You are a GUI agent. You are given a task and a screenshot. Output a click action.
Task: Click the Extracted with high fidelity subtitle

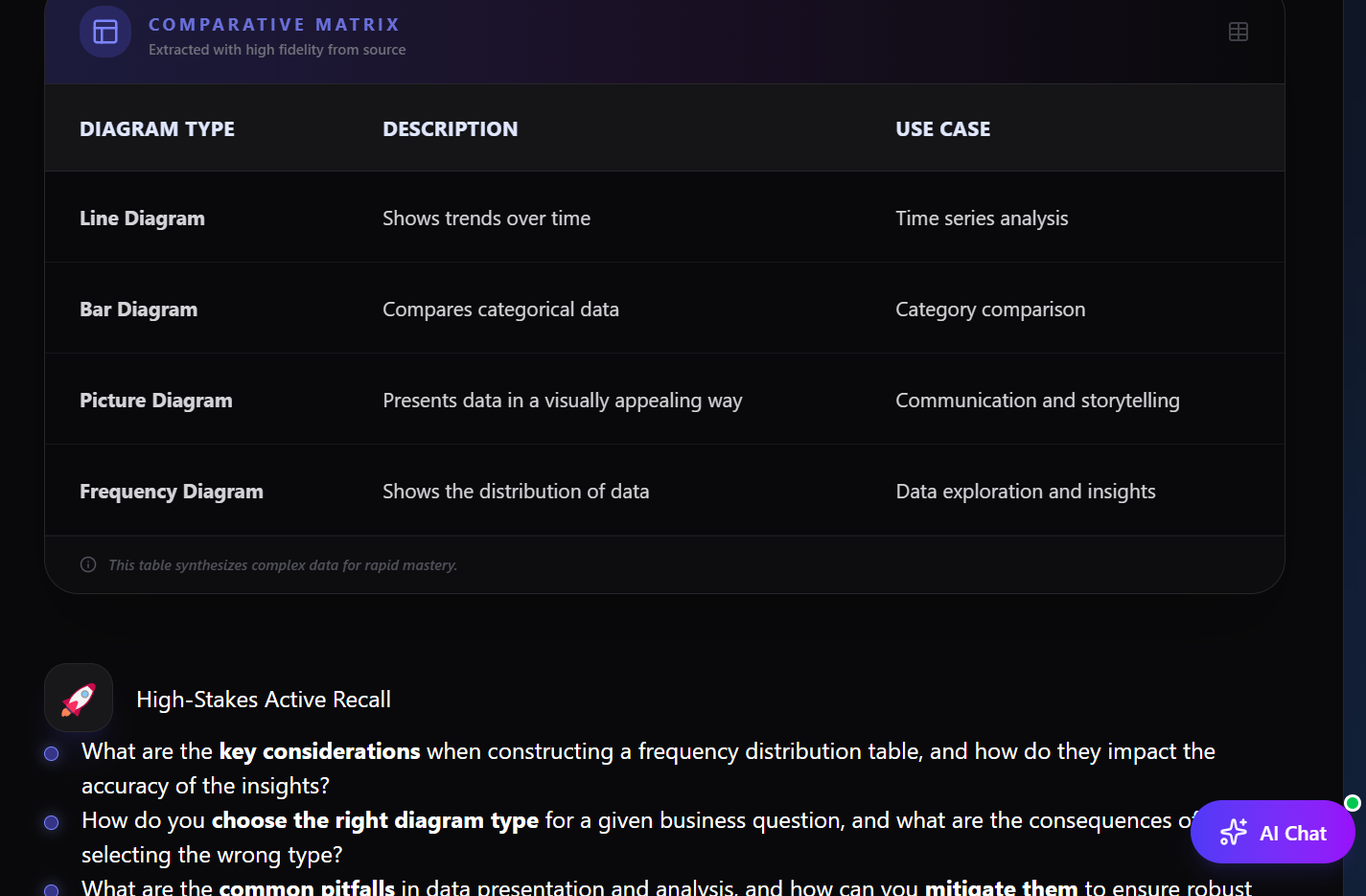(x=276, y=49)
